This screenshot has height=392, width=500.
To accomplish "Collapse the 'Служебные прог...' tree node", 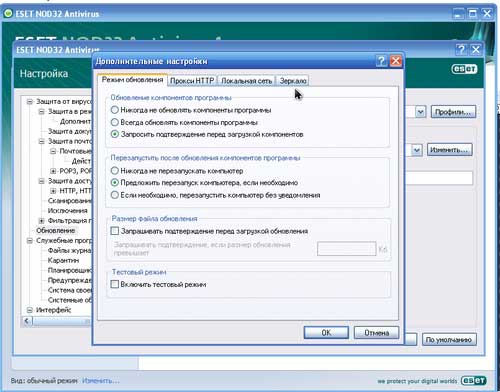I will 30,240.
